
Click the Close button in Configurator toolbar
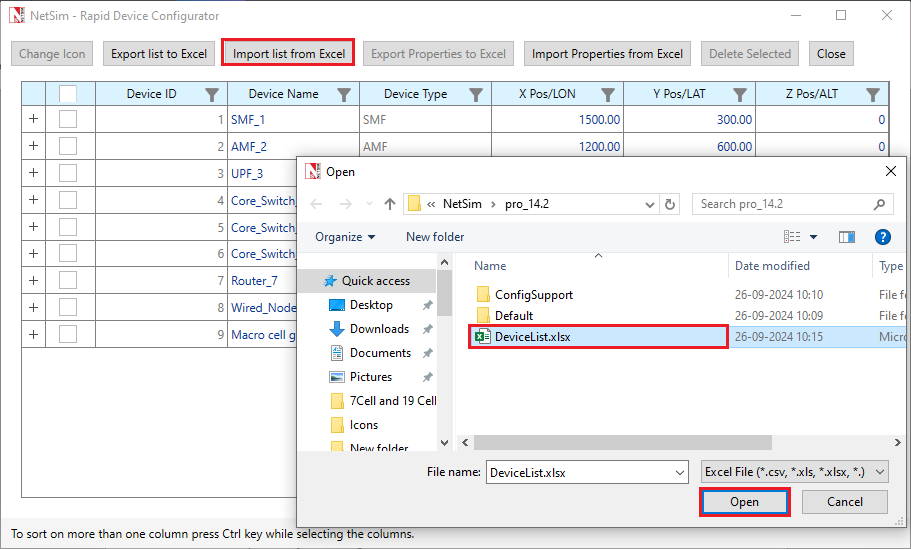(831, 54)
